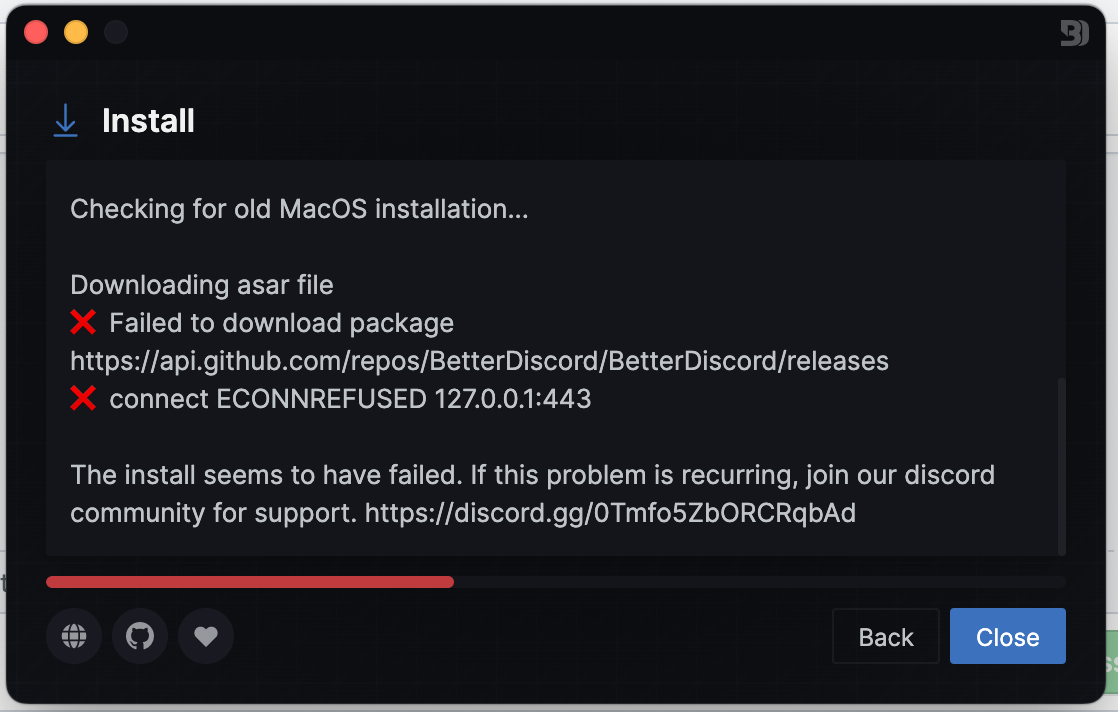Screen dimensions: 1118x712
Task: Open the api.github.com releases link
Action: click(x=478, y=361)
